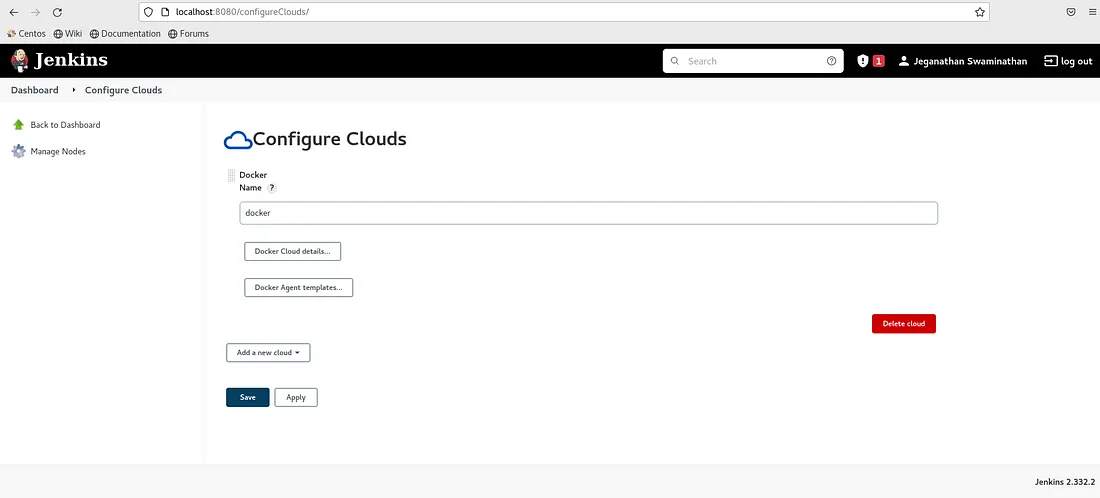Open the Pocket icon in browser toolbar
This screenshot has height=498, width=1100.
(x=1071, y=12)
